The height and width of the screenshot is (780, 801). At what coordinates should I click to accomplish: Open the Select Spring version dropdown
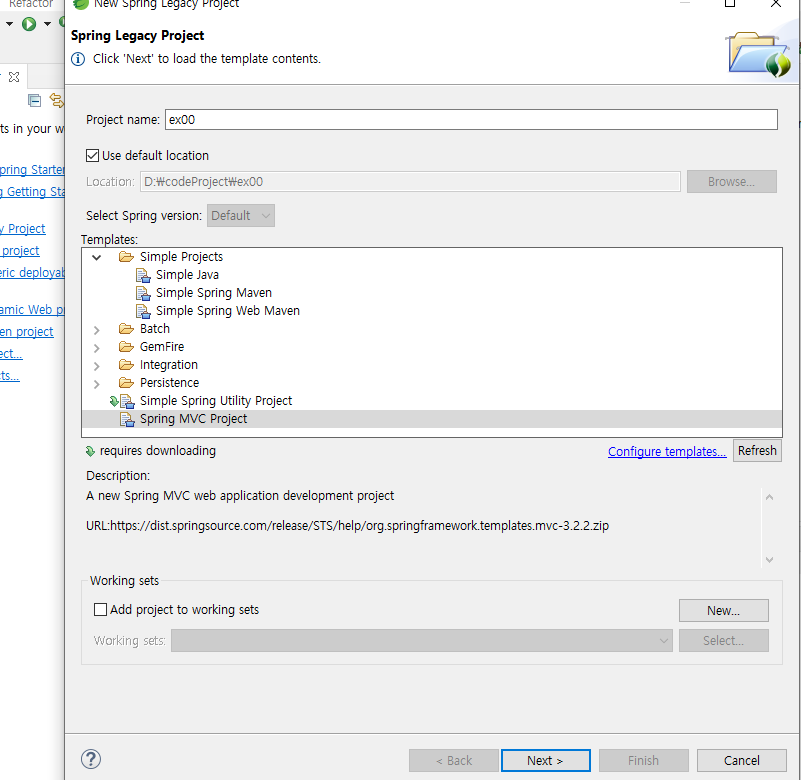point(241,216)
